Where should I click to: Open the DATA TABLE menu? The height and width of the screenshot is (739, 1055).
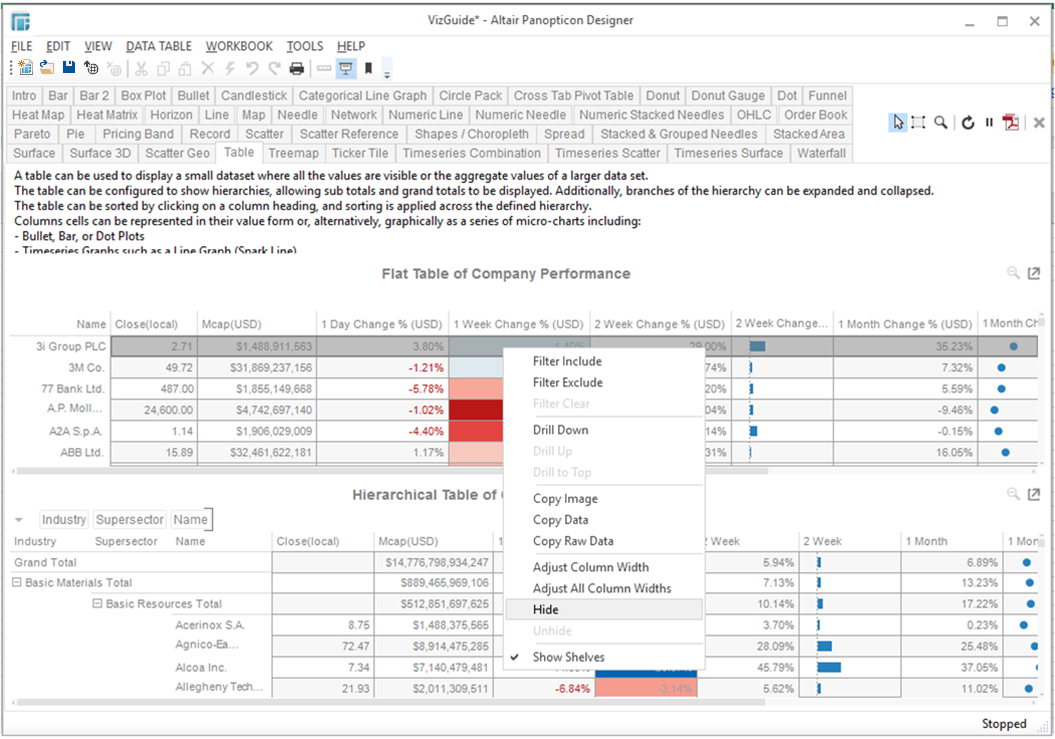point(158,46)
